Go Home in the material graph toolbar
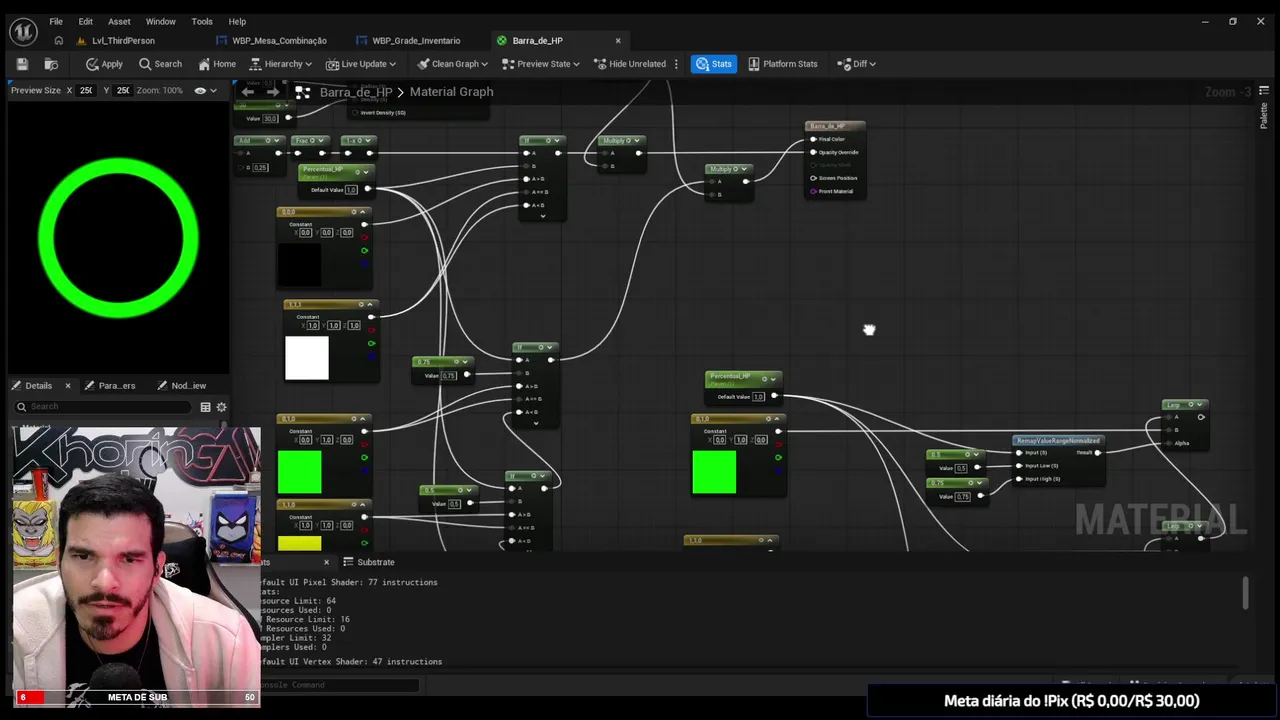 [x=217, y=64]
